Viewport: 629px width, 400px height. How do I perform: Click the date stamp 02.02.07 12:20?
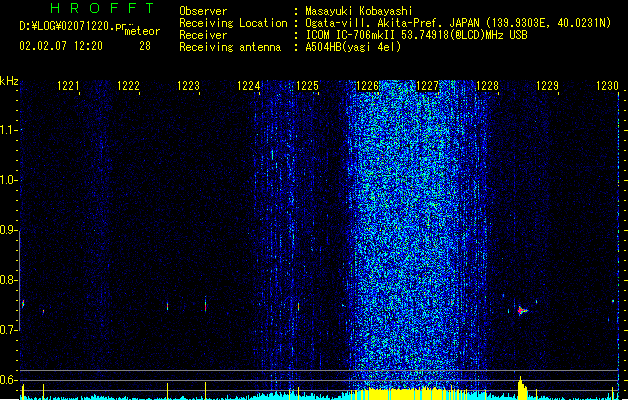61,46
